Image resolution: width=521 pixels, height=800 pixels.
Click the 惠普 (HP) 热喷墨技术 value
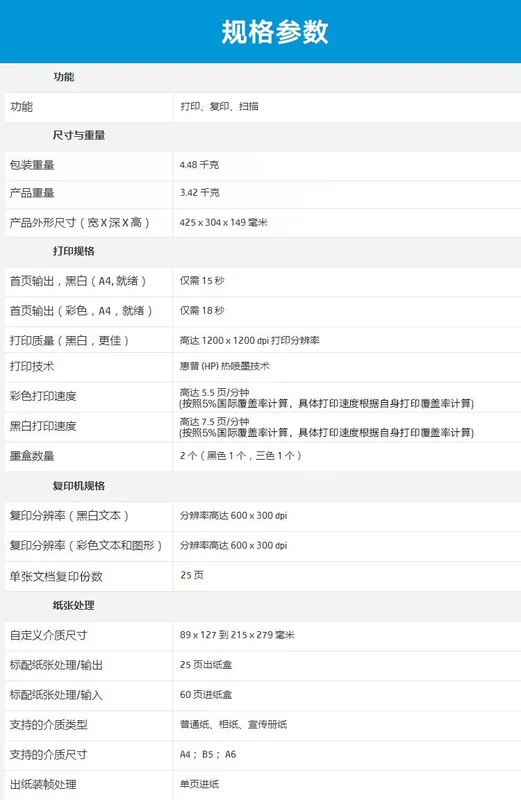point(225,366)
